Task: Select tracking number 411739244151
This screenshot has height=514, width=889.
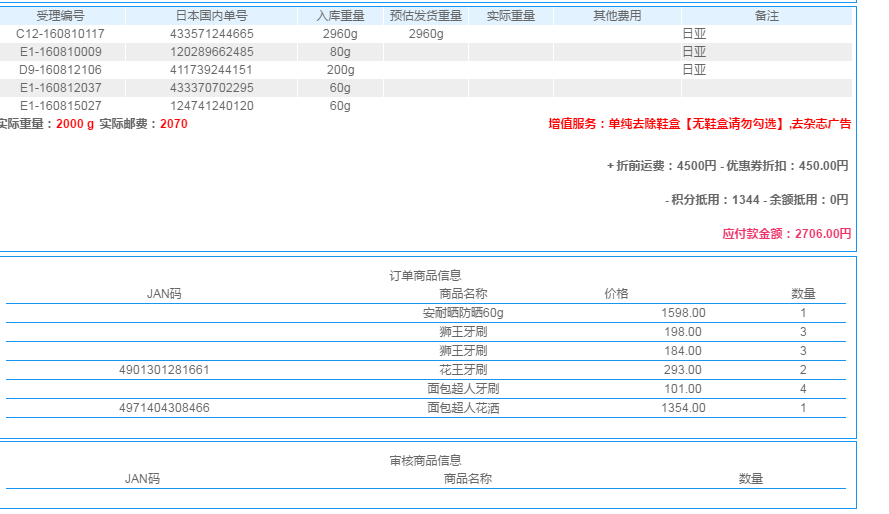Action: click(x=211, y=70)
